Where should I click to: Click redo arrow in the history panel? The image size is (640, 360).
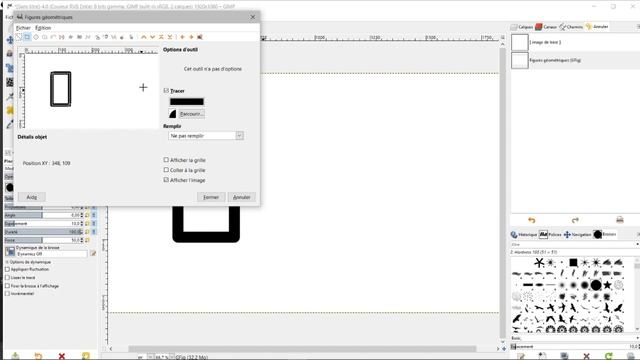click(x=575, y=220)
